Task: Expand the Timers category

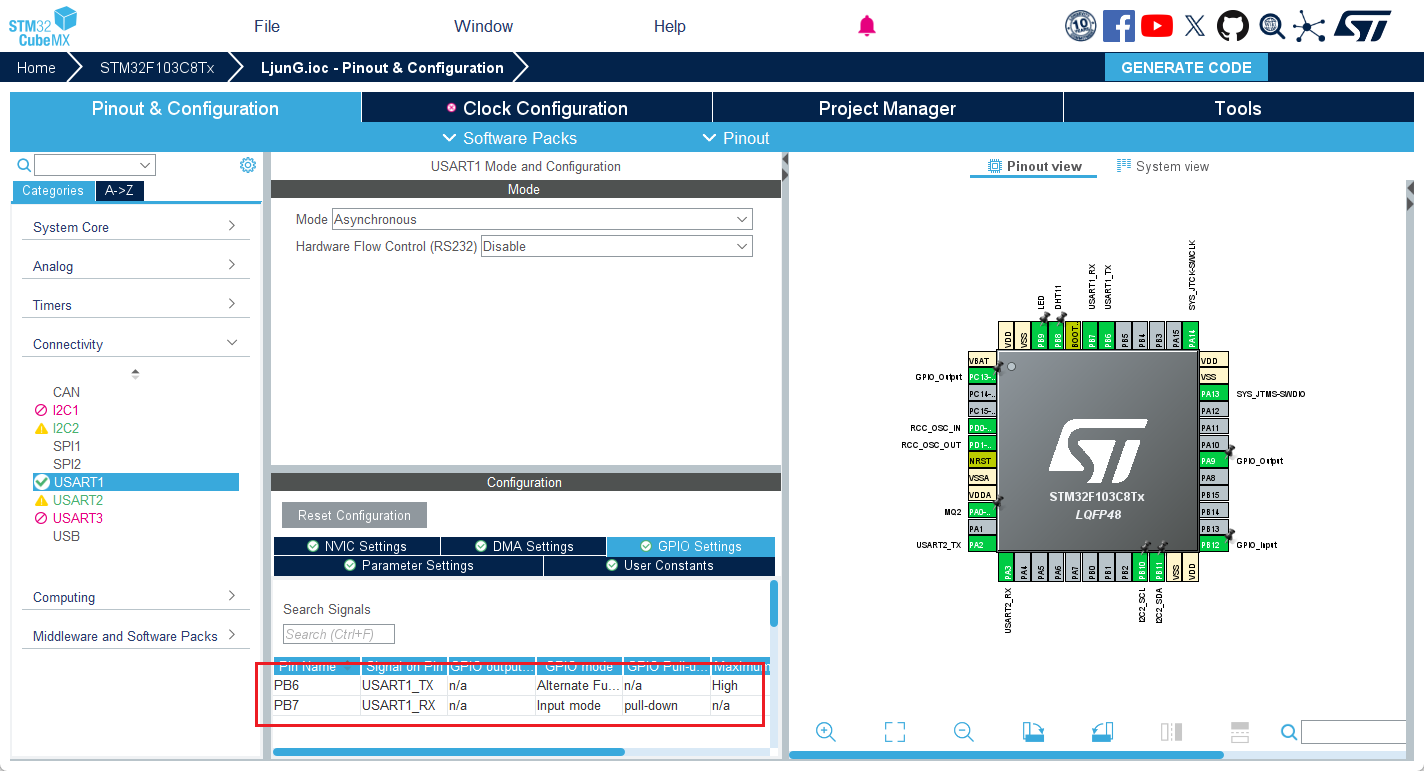Action: pos(136,305)
